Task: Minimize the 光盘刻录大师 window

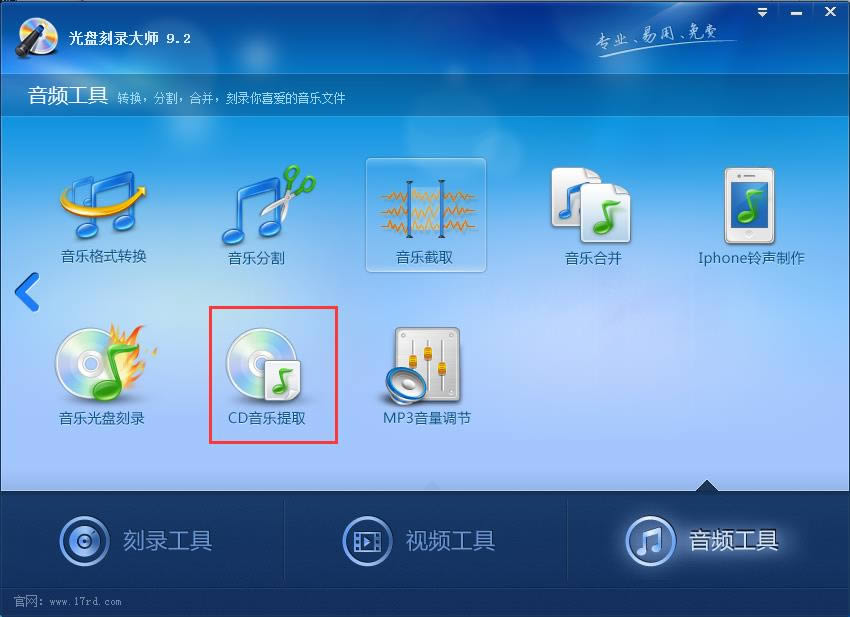Action: click(796, 12)
